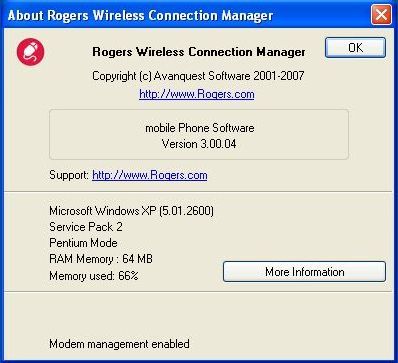The width and height of the screenshot is (398, 363).
Task: Click the Memory used: 66% line
Action: [x=94, y=276]
